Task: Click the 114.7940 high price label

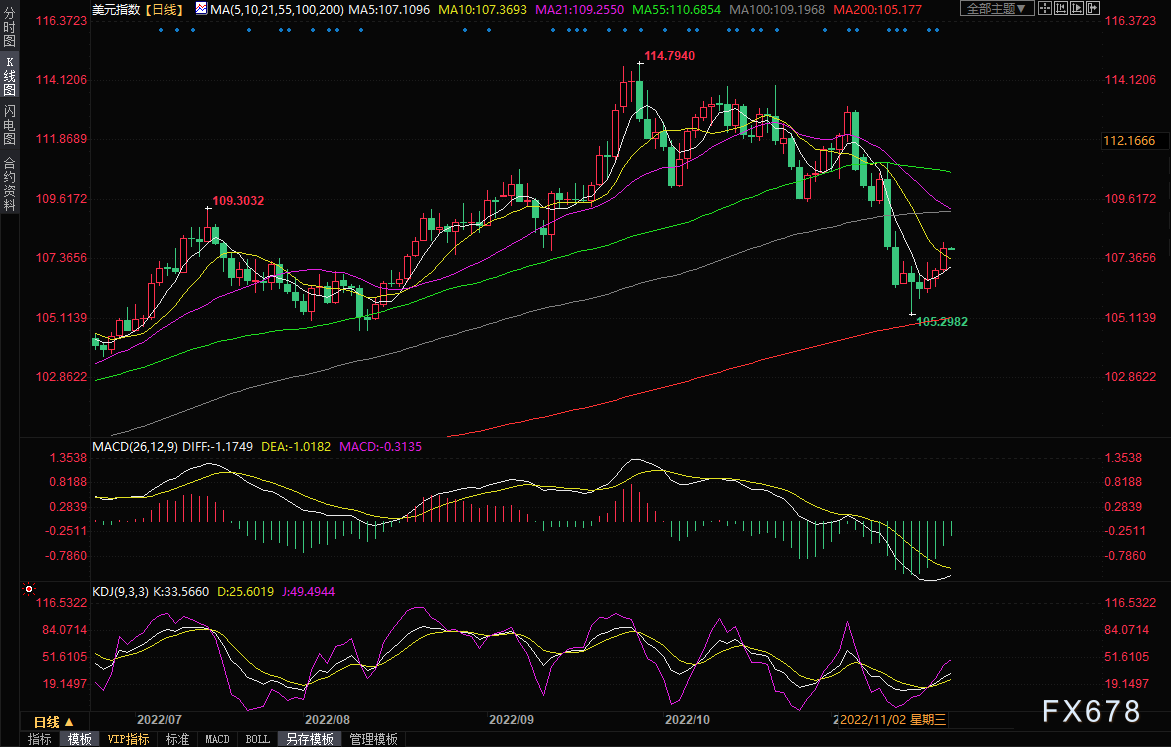Action: (669, 56)
